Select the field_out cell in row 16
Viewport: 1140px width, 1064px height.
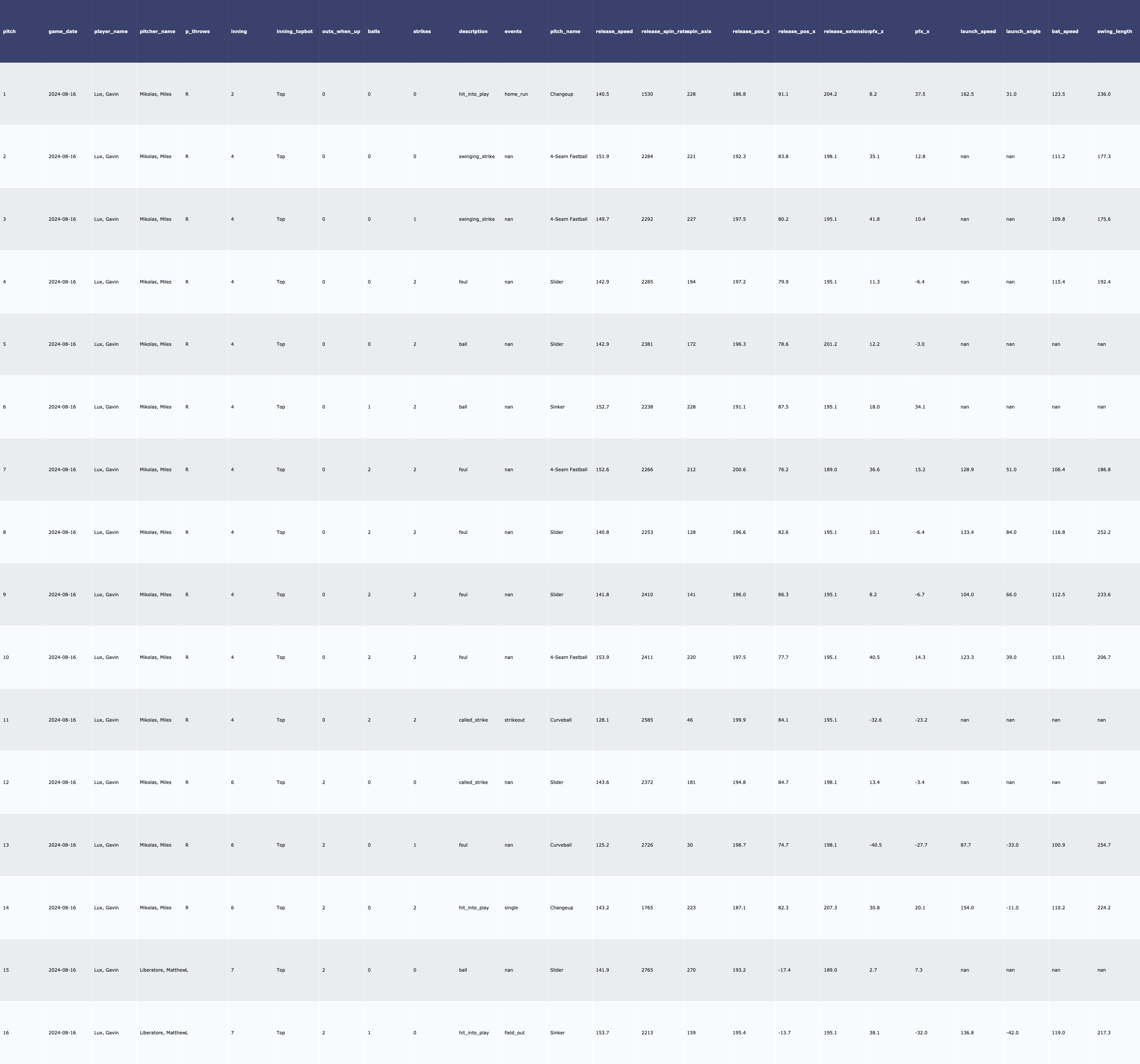click(x=515, y=1032)
